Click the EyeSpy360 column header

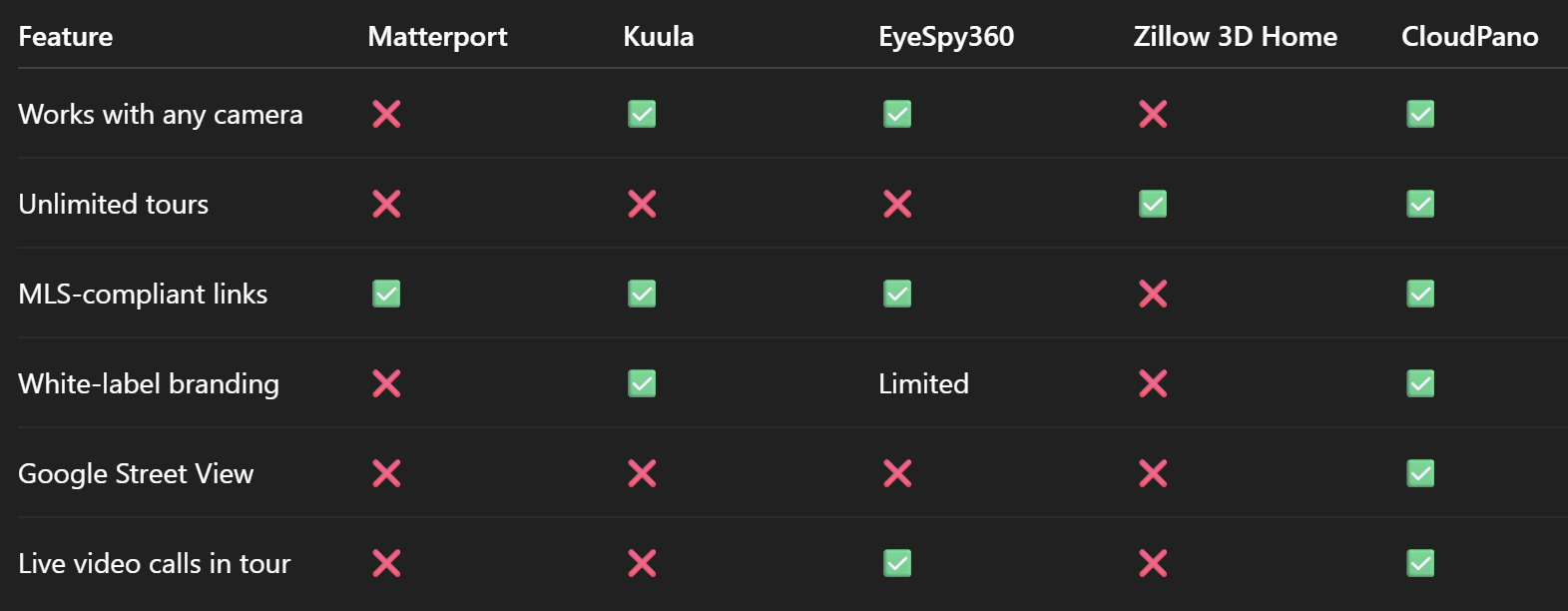946,37
